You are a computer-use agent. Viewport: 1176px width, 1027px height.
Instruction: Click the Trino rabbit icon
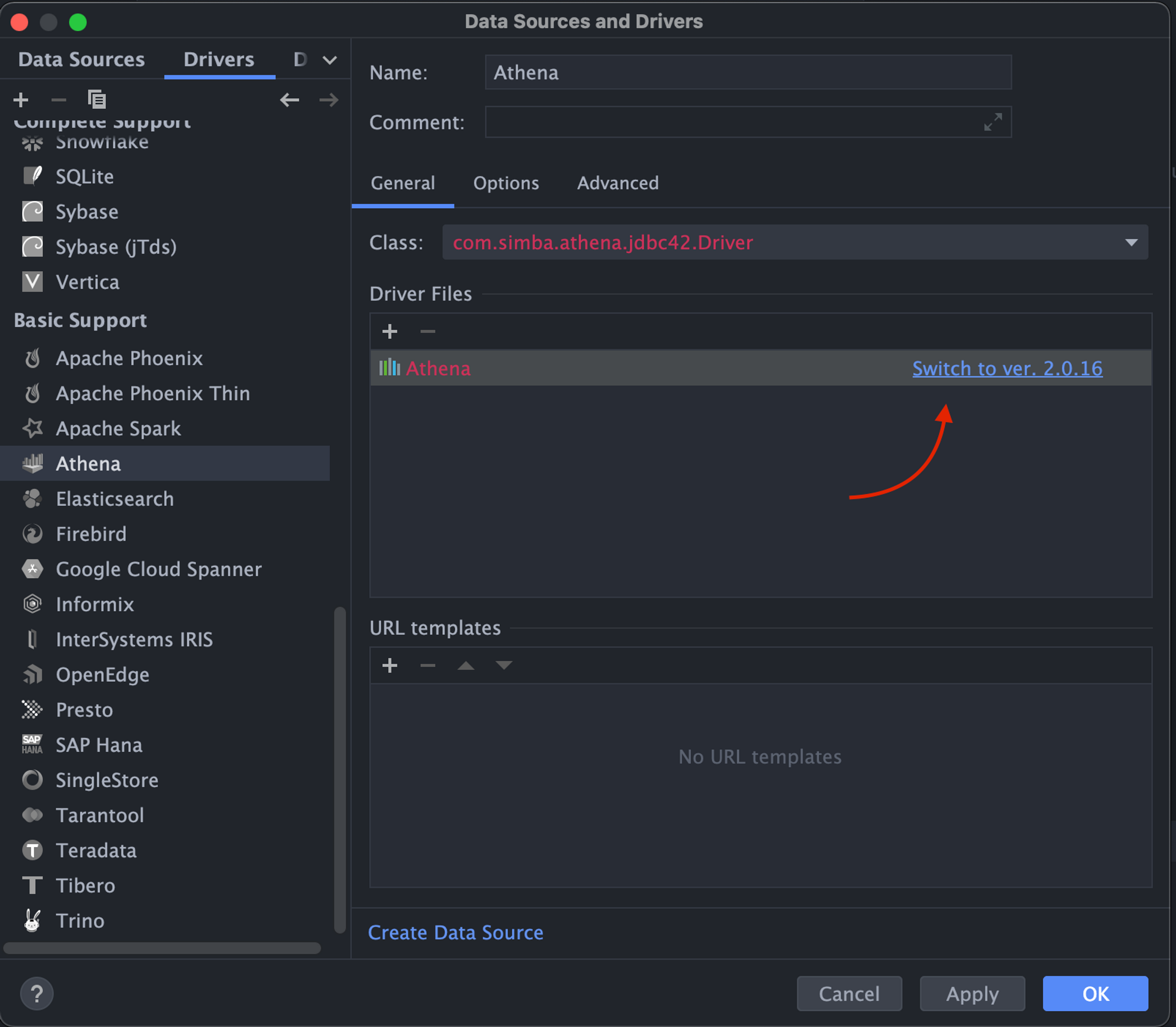point(33,921)
